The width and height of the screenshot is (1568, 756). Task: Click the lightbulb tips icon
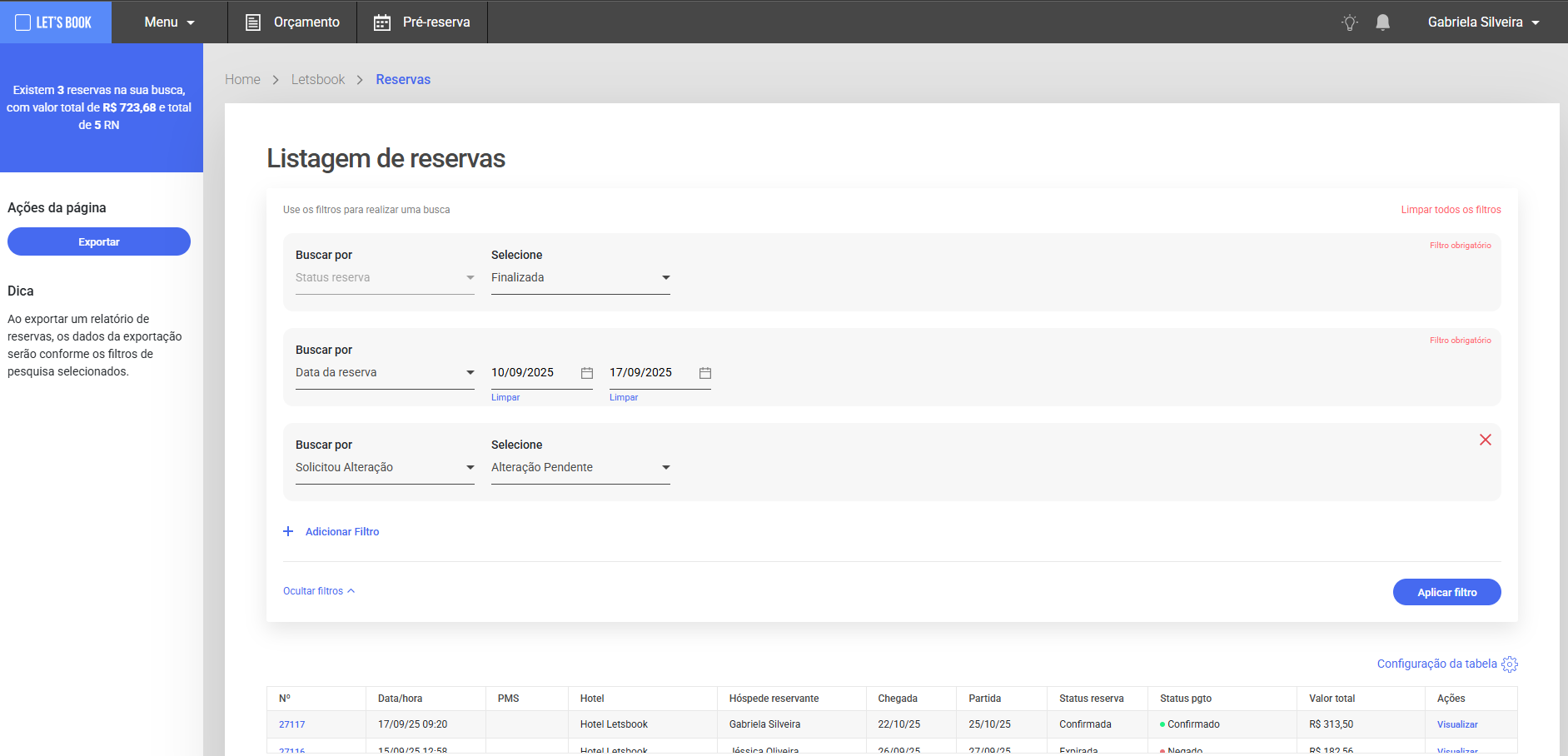pos(1350,22)
